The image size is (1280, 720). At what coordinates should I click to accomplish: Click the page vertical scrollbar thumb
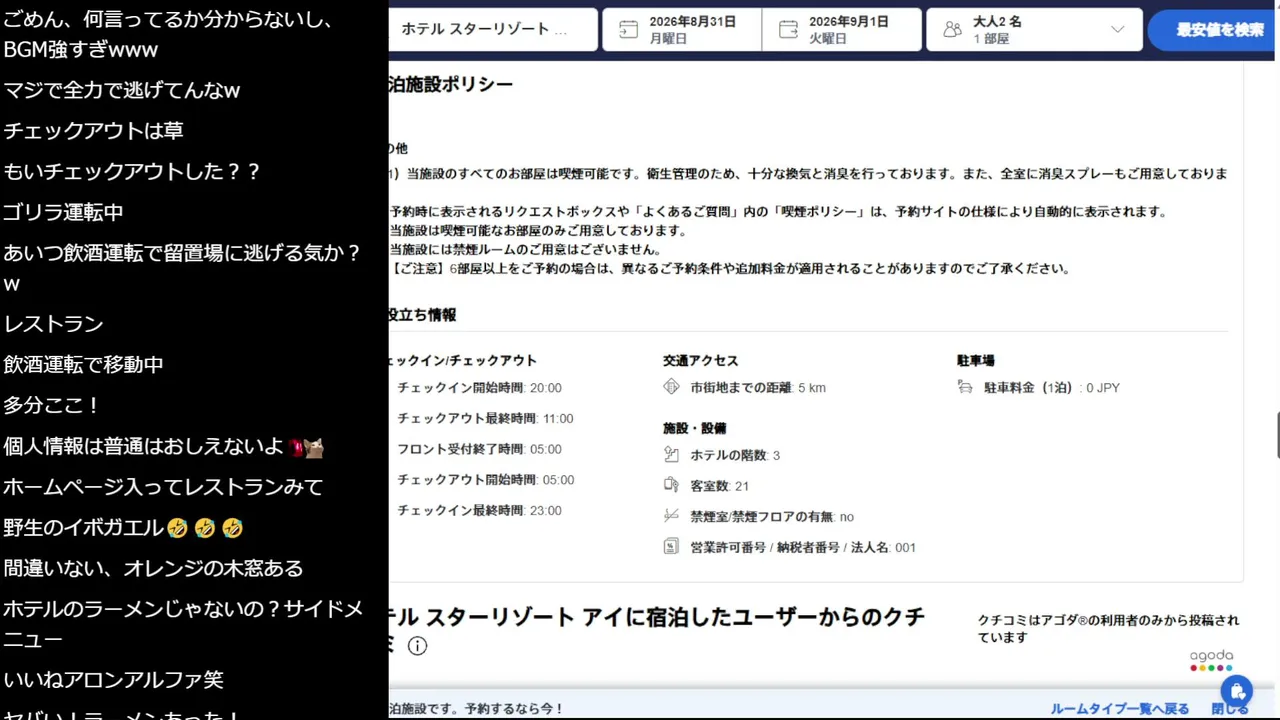point(1277,434)
